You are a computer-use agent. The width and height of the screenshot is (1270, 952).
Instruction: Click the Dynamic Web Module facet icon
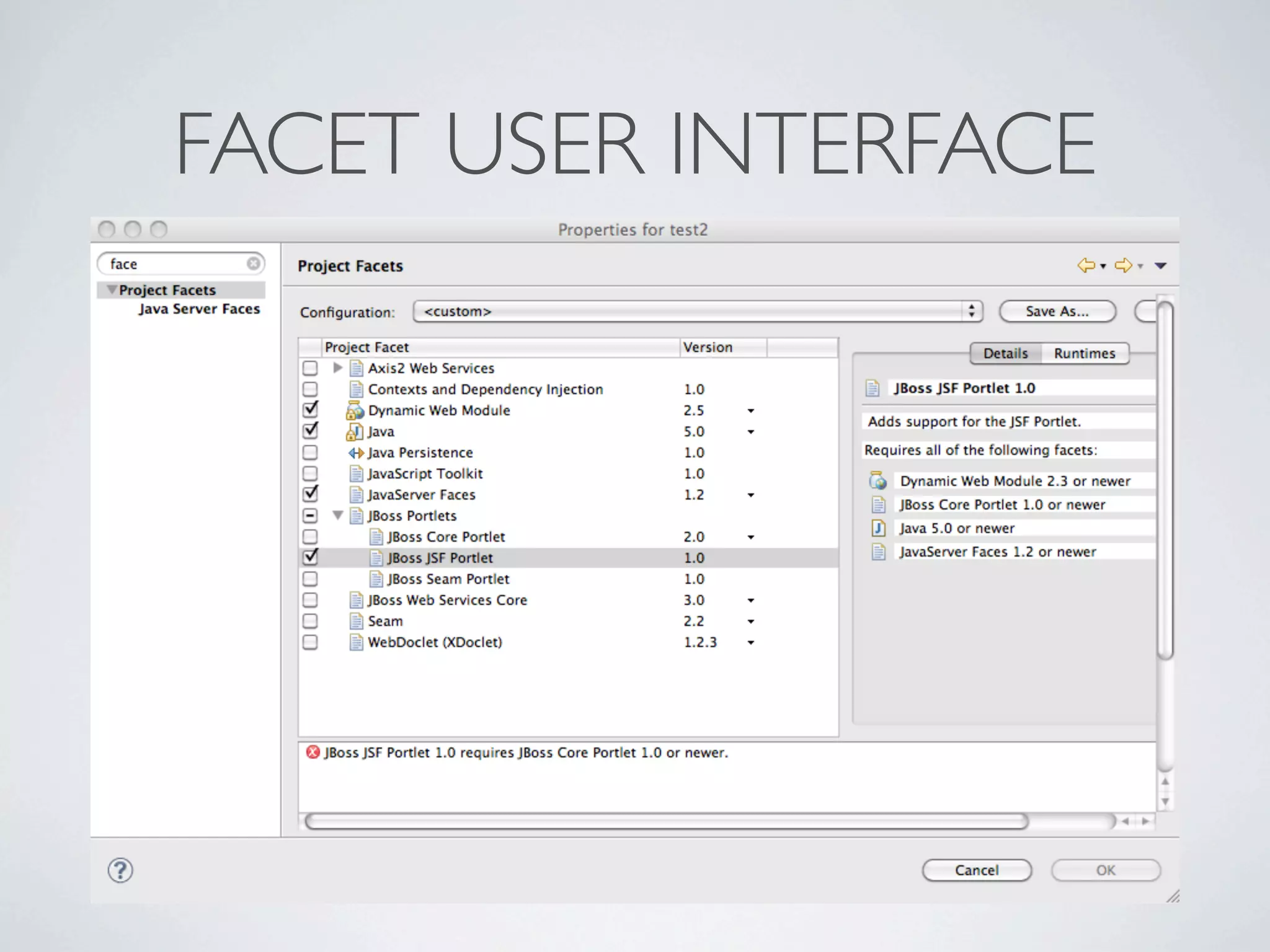(x=355, y=410)
